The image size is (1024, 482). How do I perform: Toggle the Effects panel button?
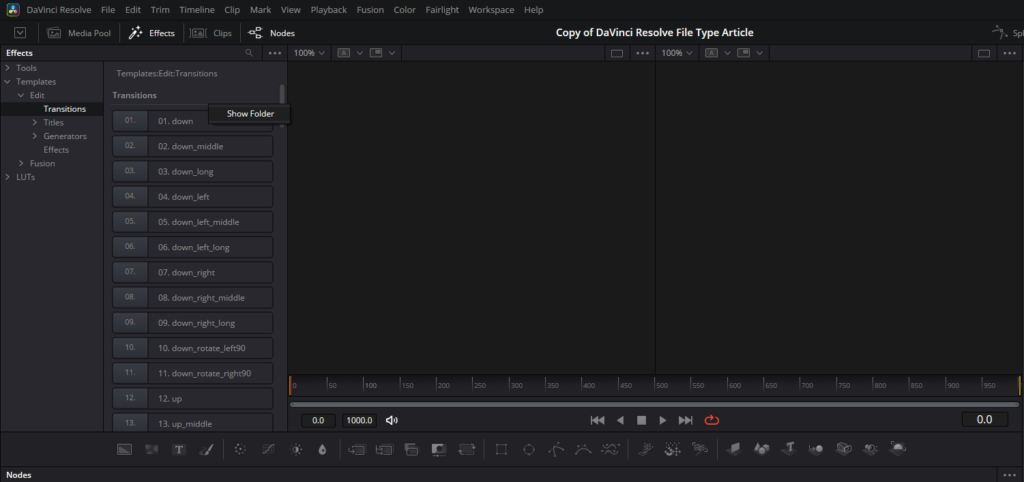click(x=152, y=33)
